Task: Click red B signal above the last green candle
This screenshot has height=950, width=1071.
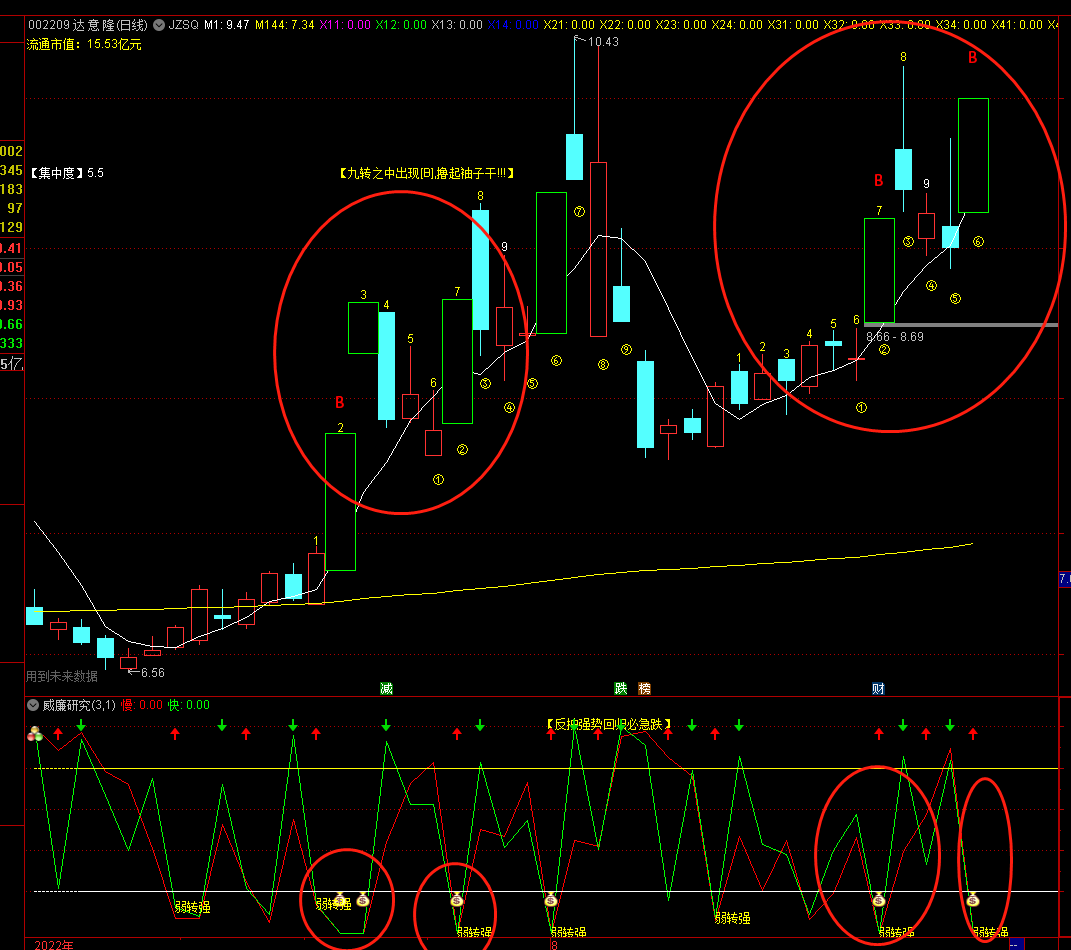Action: [973, 58]
